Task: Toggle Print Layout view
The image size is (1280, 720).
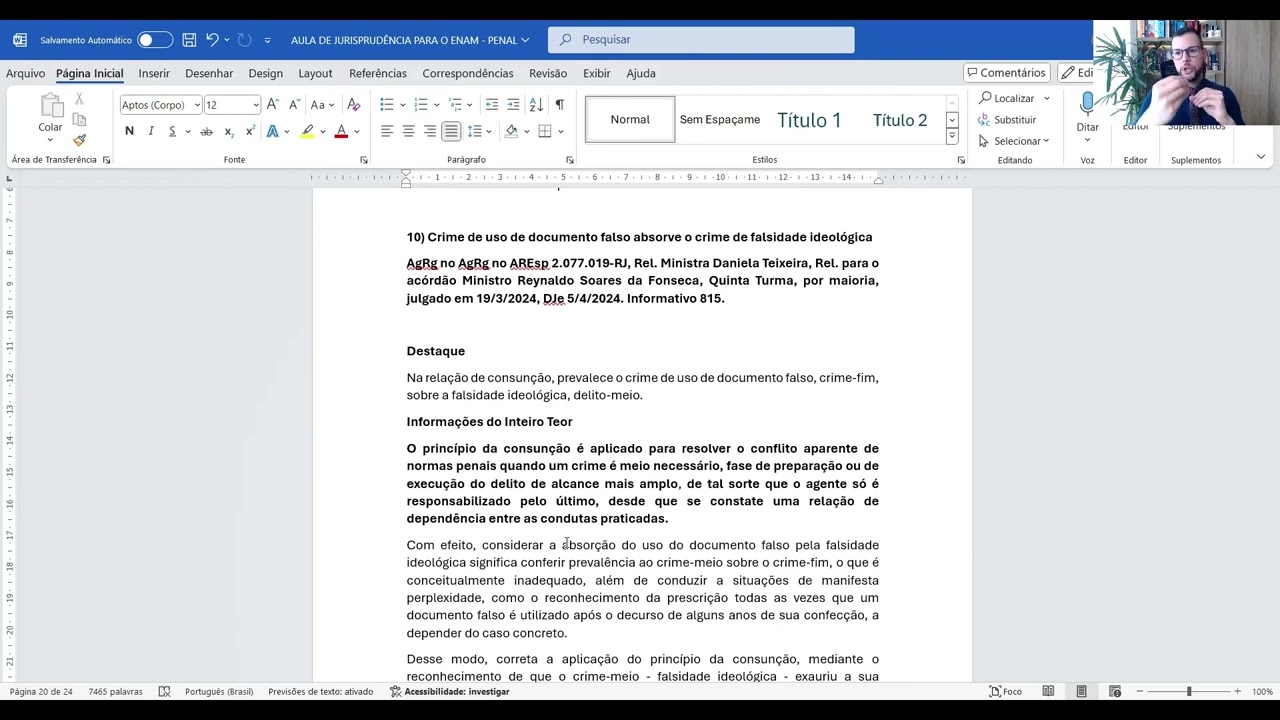Action: [x=1082, y=692]
